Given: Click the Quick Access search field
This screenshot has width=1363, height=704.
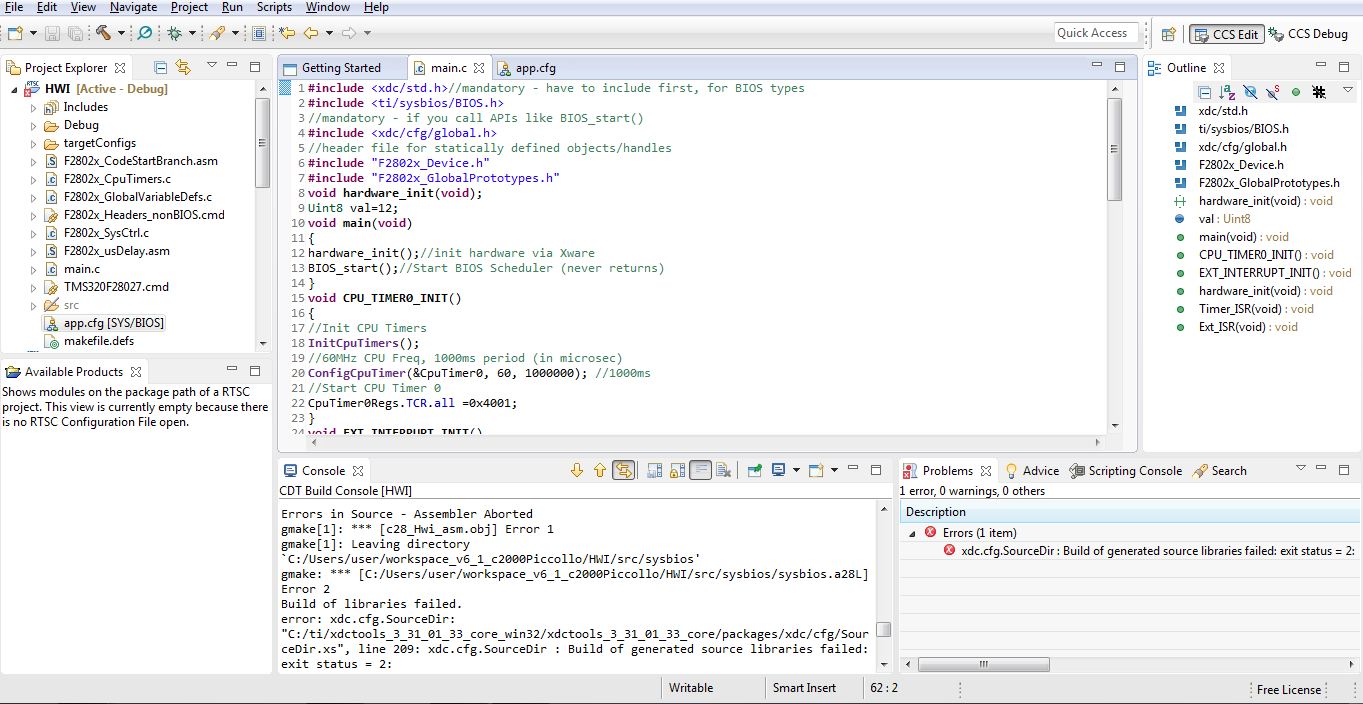Looking at the screenshot, I should [1096, 33].
